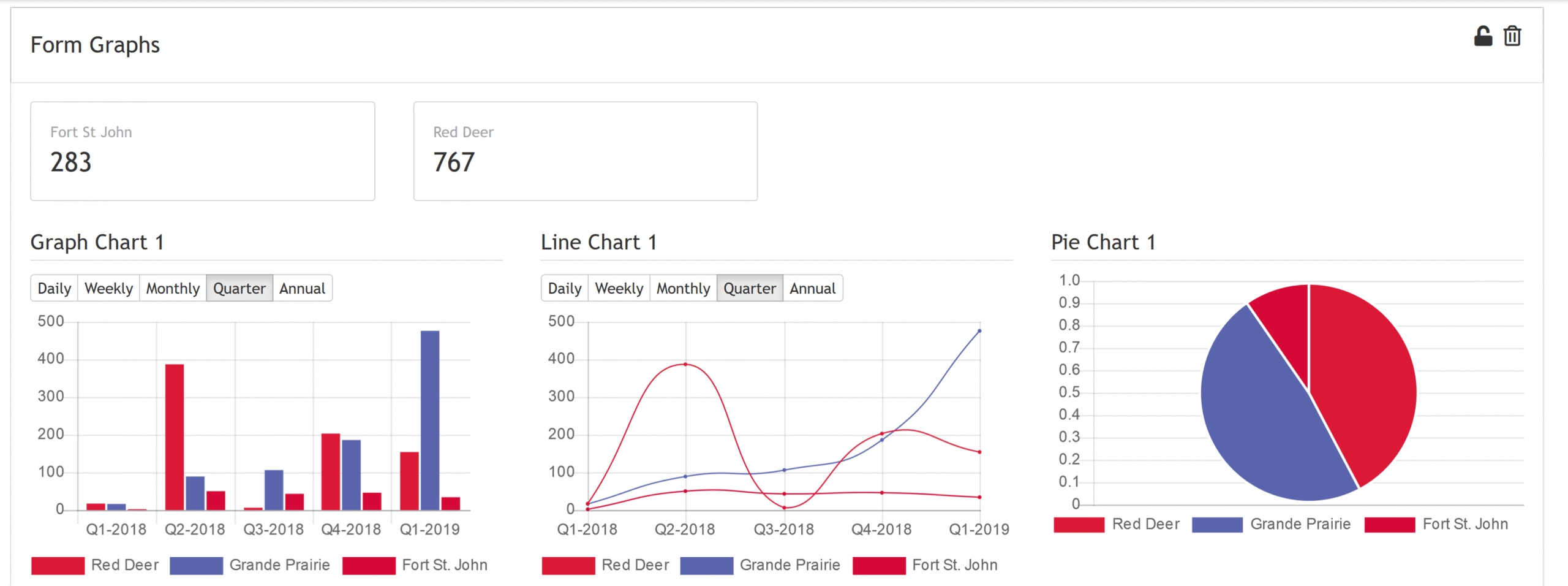Select Daily in Graph Chart 1
The height and width of the screenshot is (586, 1568).
pyautogui.click(x=55, y=288)
